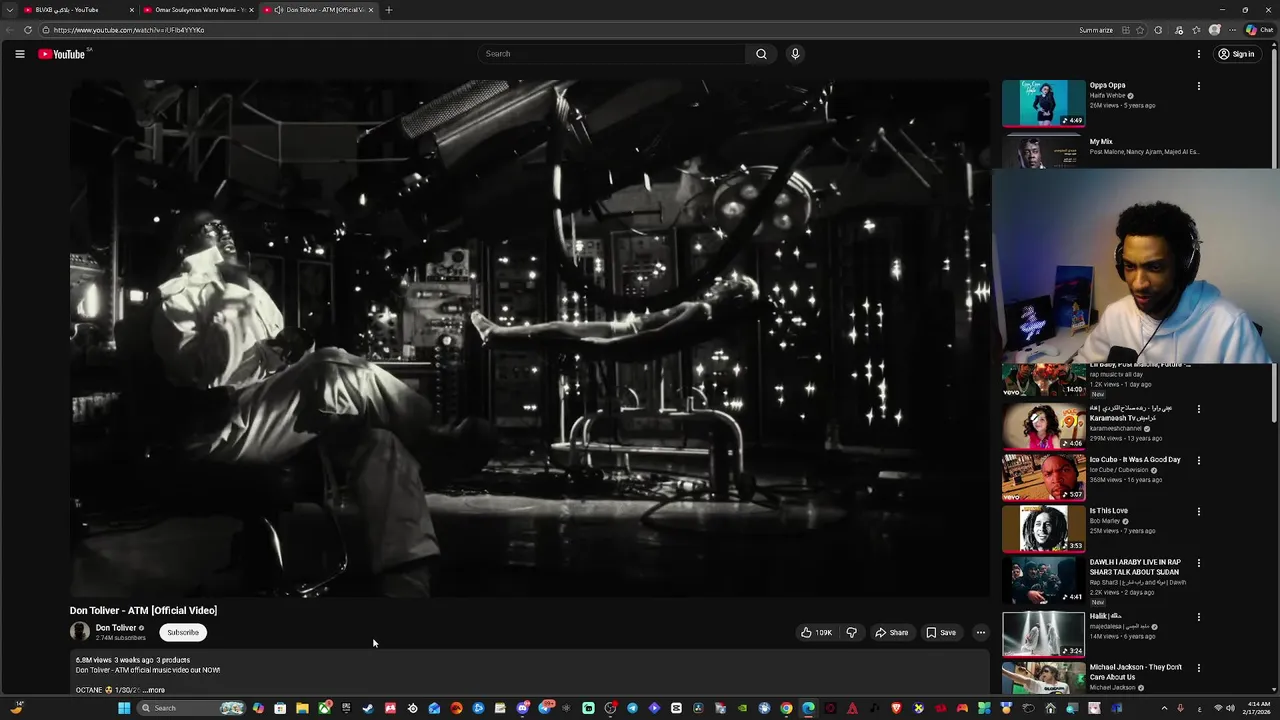
Task: Open Dawlh I Araby Live in Rap Shar3 video
Action: [1043, 580]
